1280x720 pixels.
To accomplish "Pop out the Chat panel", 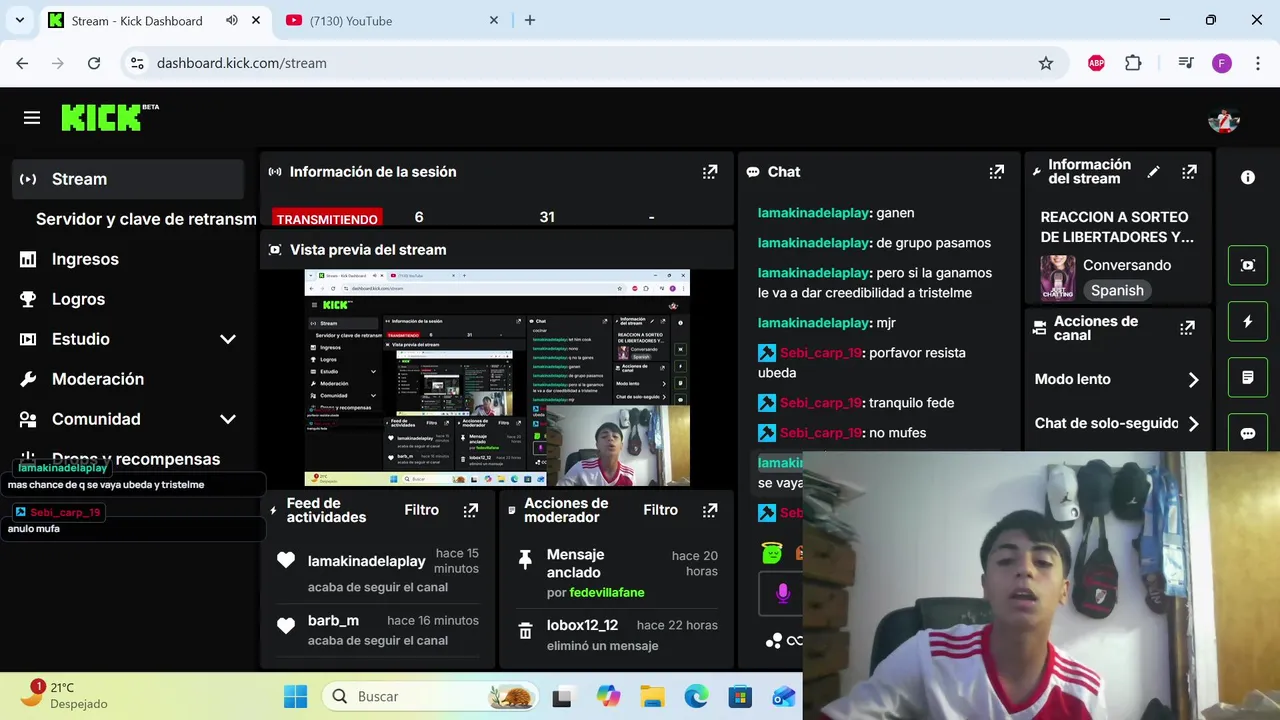I will [996, 172].
